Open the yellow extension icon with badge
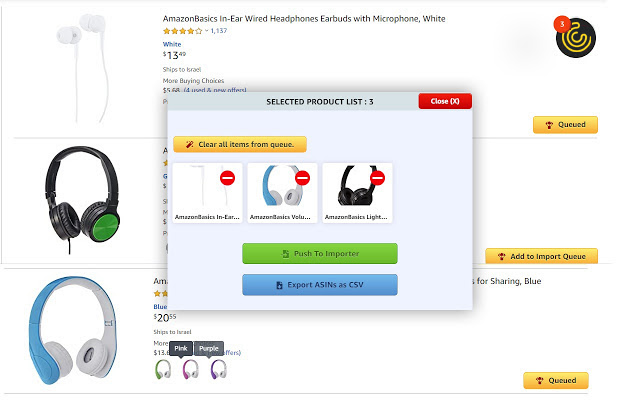This screenshot has width=640, height=400. pyautogui.click(x=574, y=37)
